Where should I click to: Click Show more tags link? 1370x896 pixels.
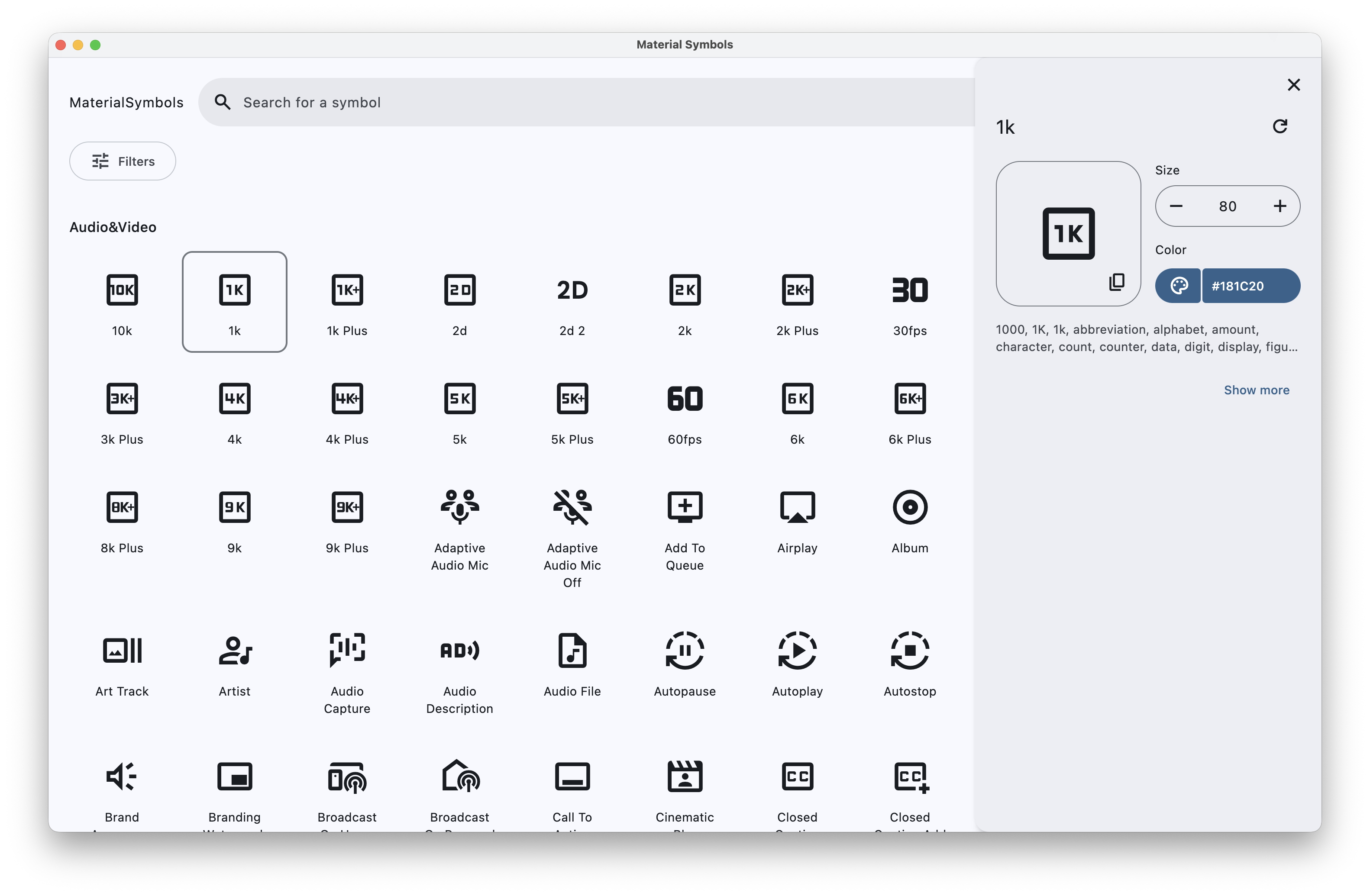click(x=1256, y=390)
